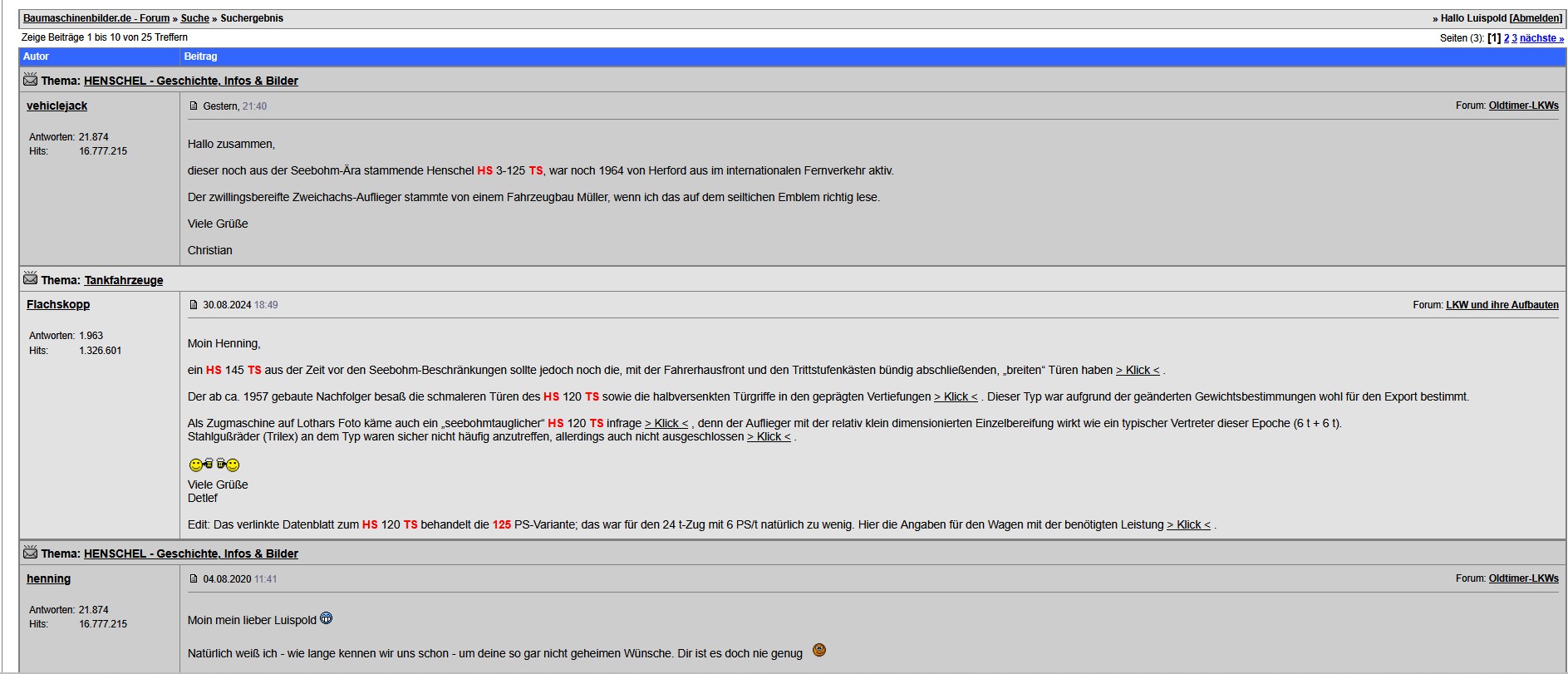
Task: Click the envelope icon beside the Tankfahrzeuge topic
Action: (x=31, y=278)
